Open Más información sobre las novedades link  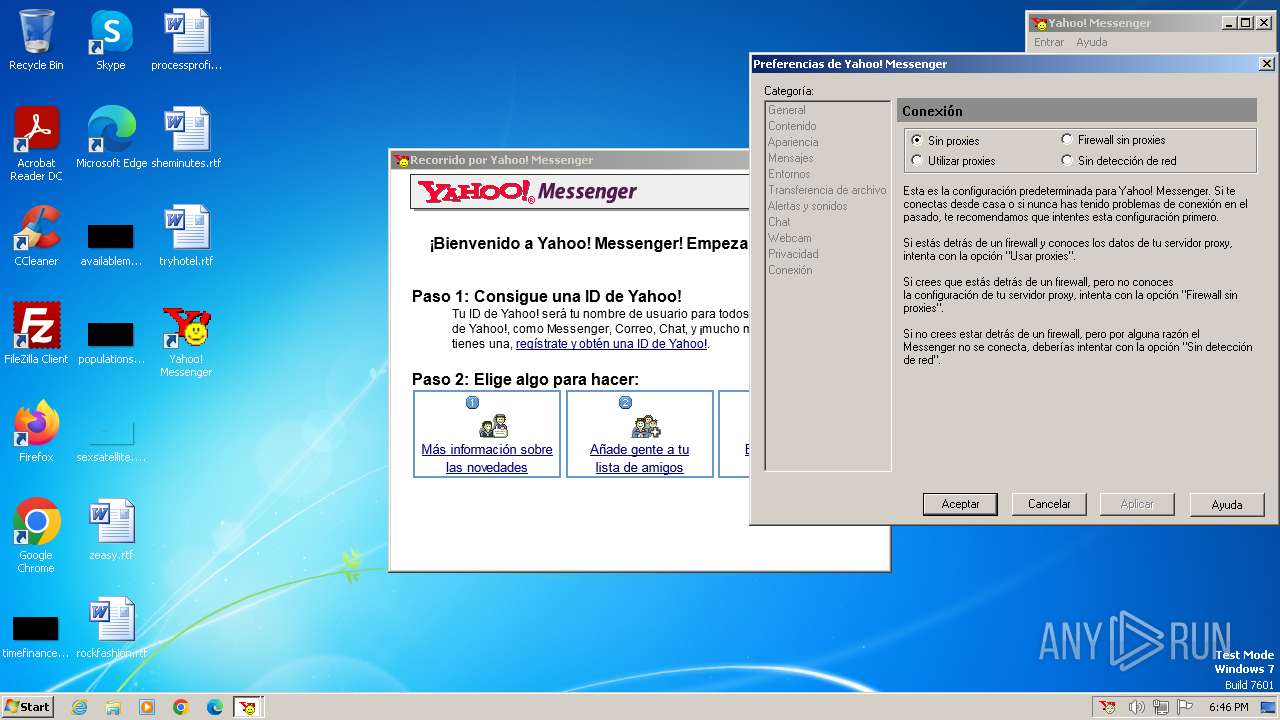[487, 458]
